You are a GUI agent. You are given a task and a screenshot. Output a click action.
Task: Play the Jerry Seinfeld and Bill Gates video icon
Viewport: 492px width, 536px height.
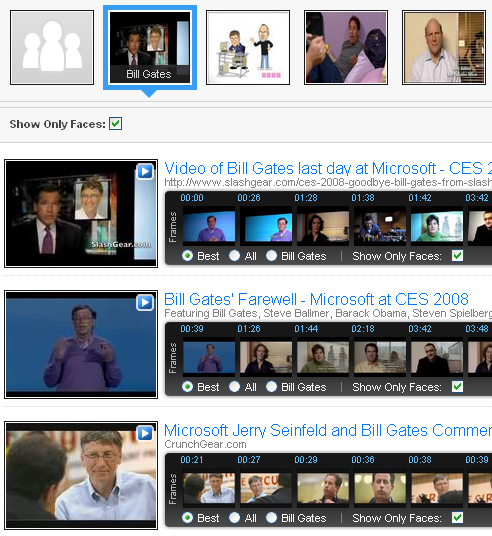(x=145, y=433)
